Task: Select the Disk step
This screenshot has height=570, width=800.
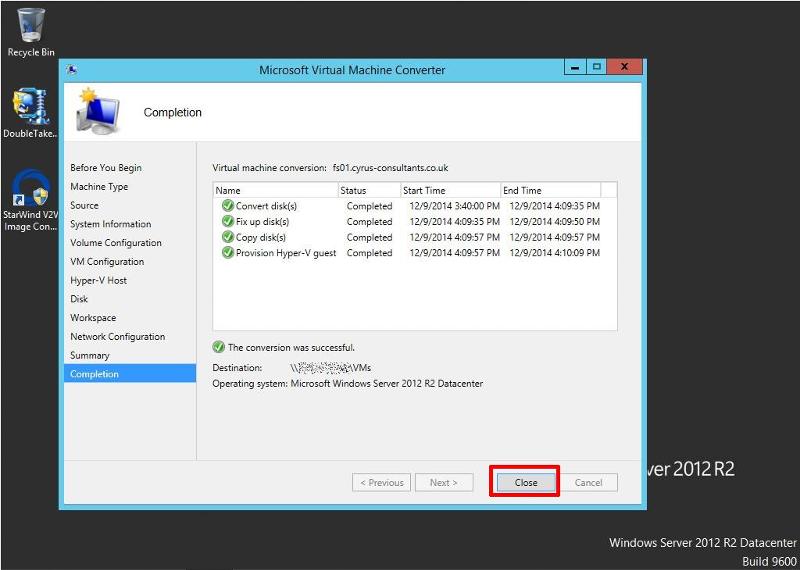Action: (x=79, y=299)
